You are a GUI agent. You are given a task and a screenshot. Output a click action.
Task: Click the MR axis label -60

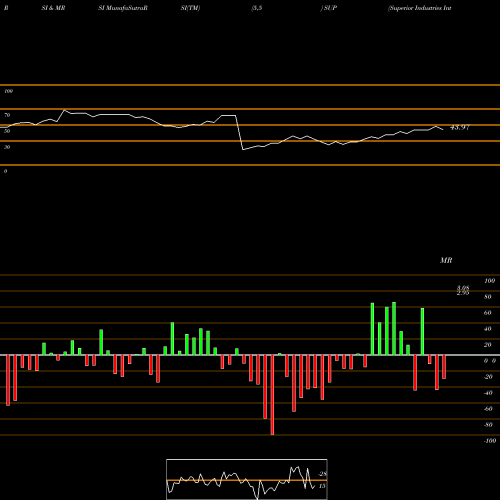pos(488,409)
